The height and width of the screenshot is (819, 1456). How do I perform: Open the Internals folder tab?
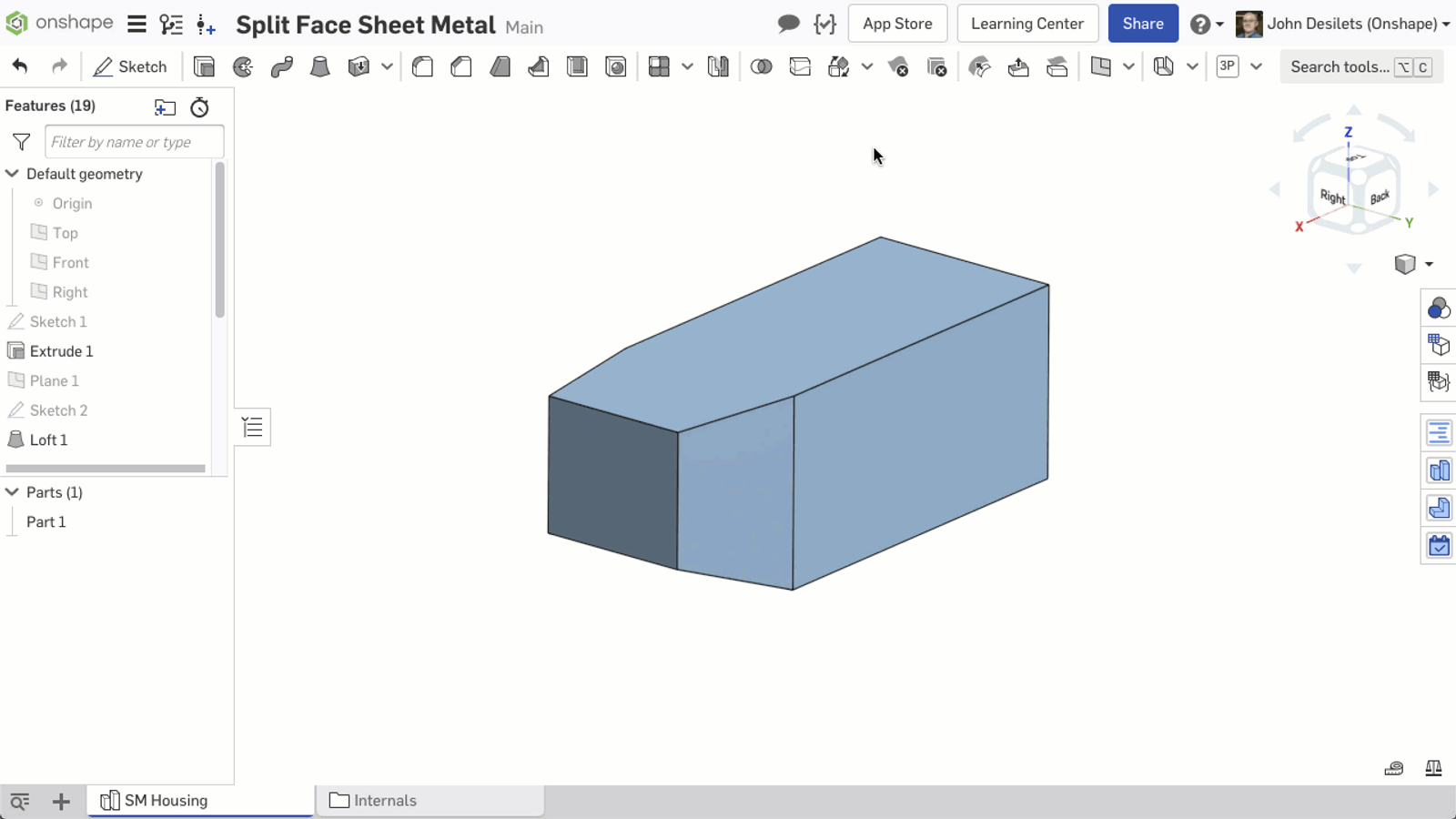click(x=385, y=801)
